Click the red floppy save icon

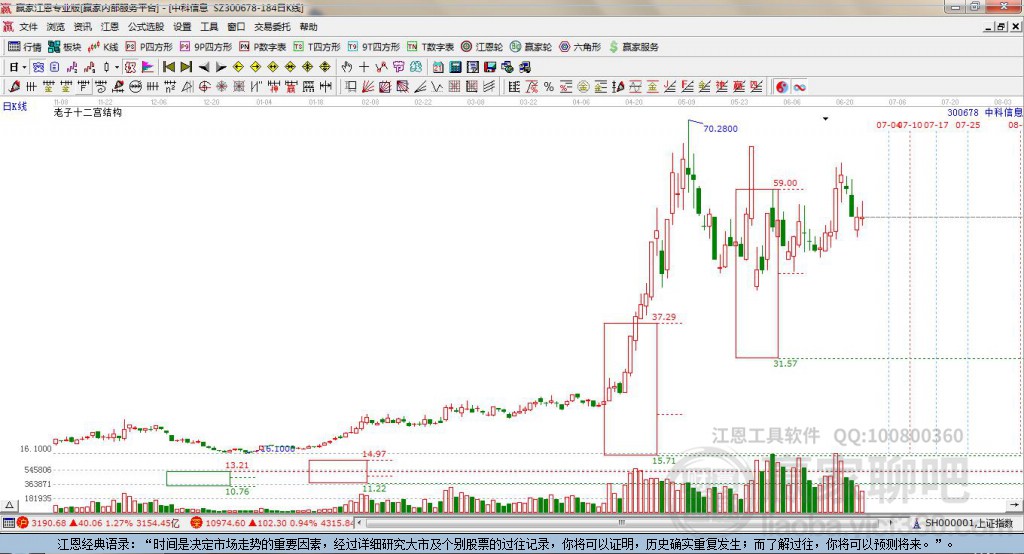click(490, 67)
